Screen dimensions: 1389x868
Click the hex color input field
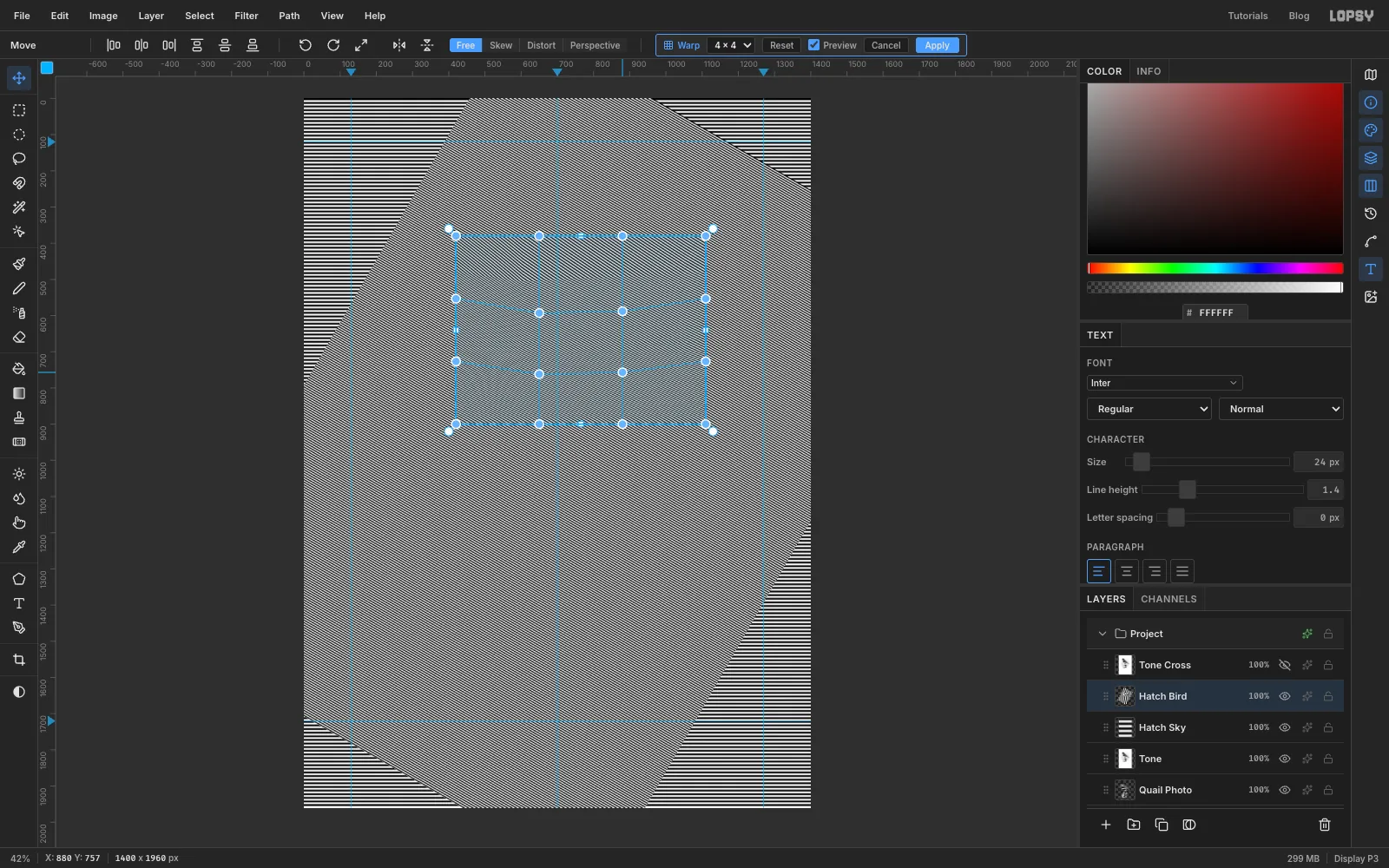tap(1215, 312)
